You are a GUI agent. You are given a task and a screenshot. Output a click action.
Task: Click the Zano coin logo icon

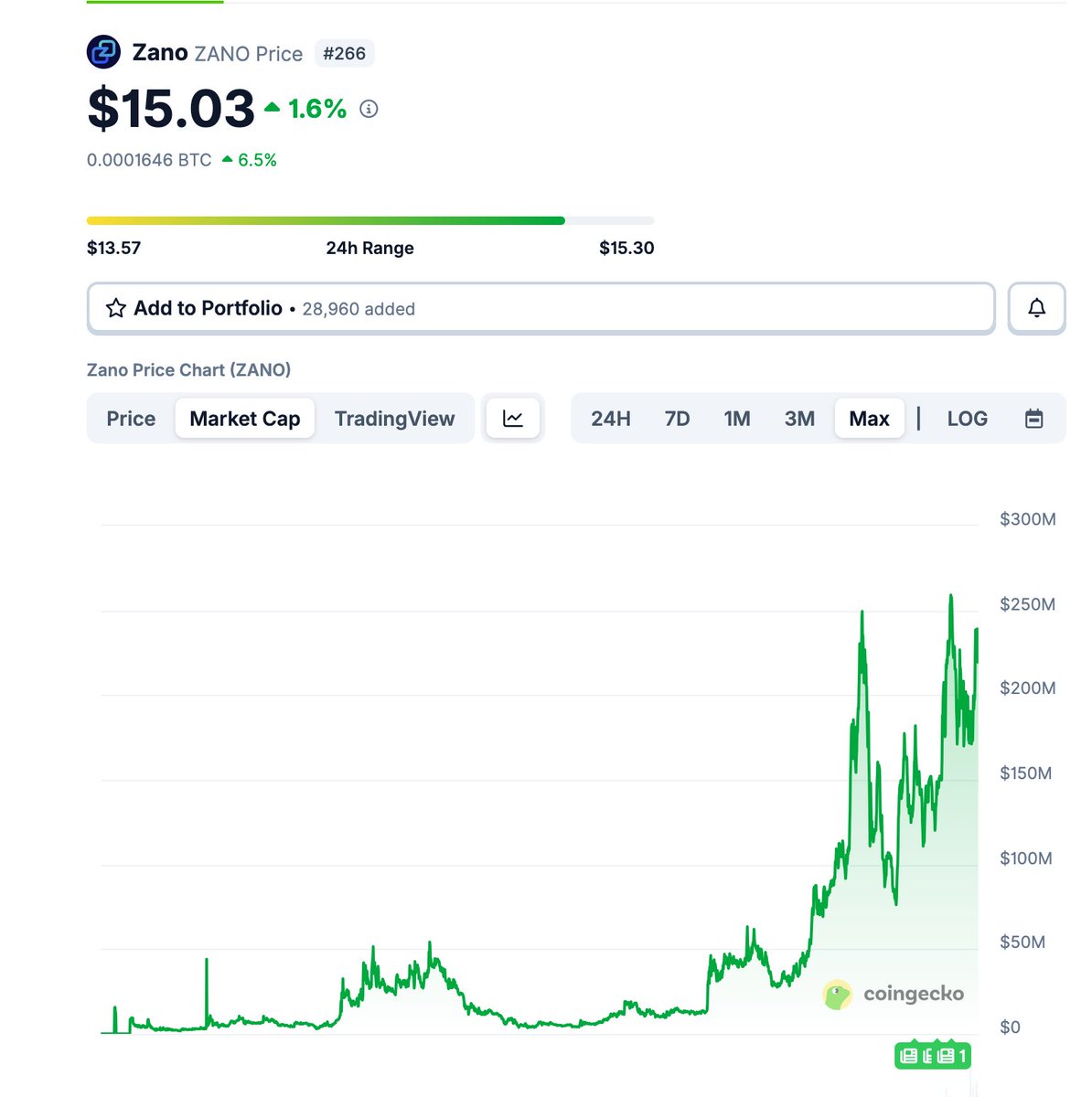(x=103, y=52)
